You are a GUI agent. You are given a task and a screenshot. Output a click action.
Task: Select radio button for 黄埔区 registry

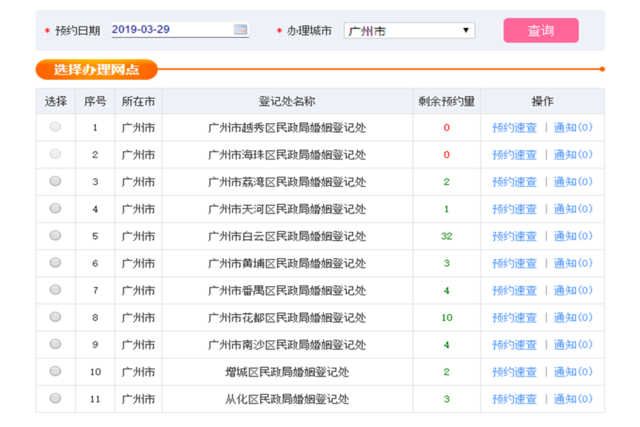click(x=55, y=263)
